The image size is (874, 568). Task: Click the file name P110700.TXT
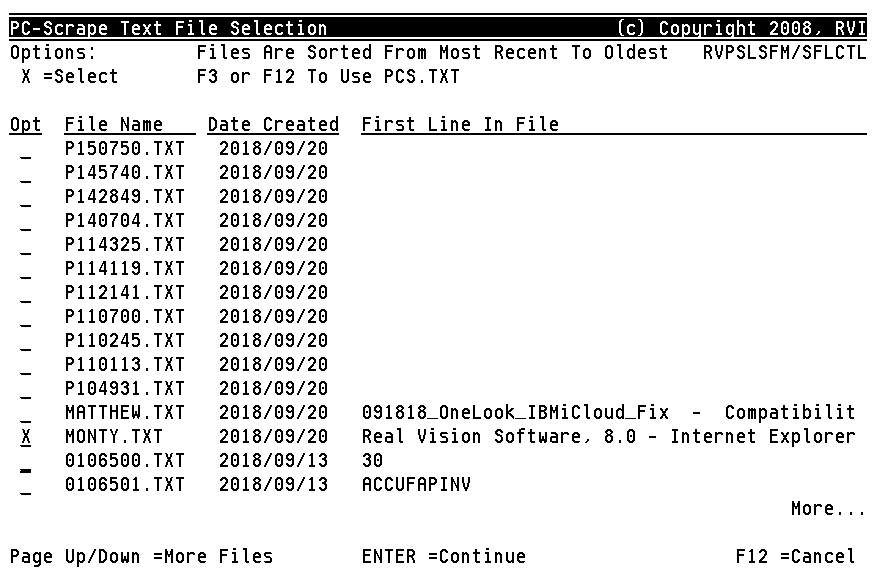pos(125,317)
